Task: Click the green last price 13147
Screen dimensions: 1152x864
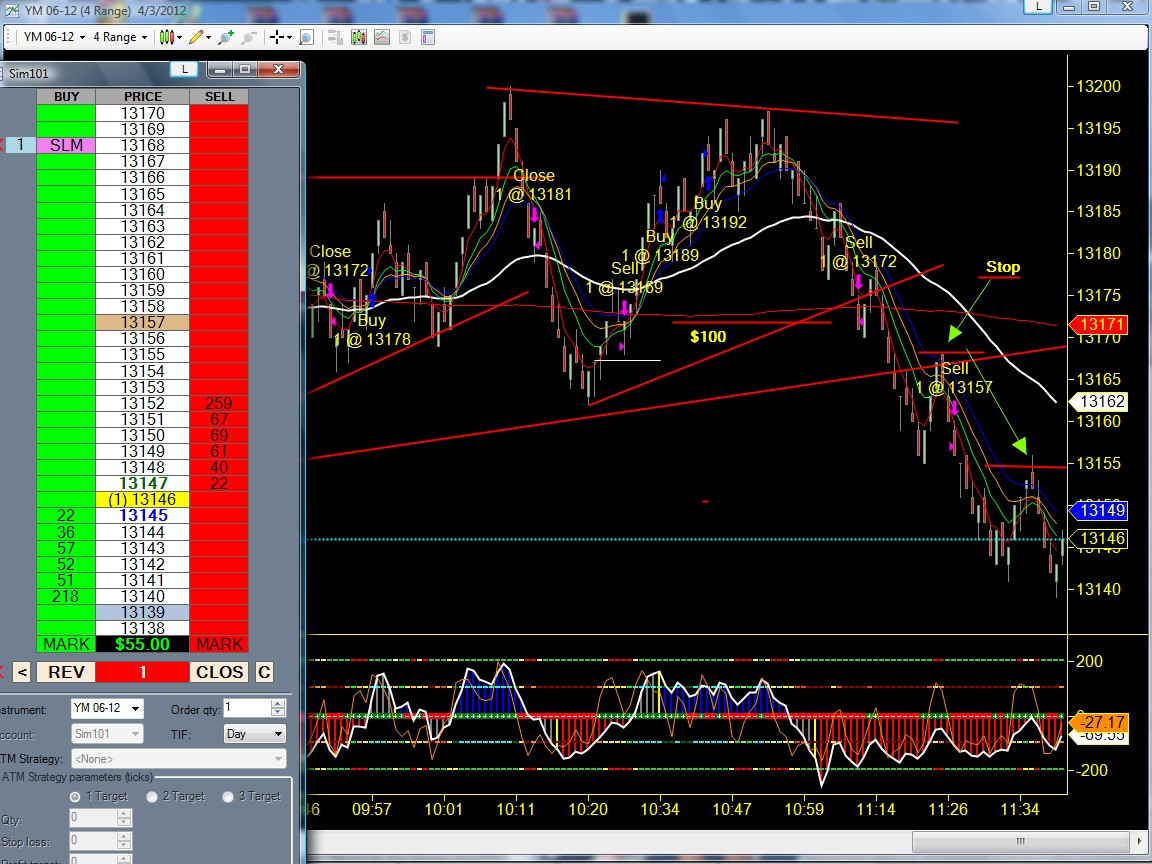Action: click(143, 483)
